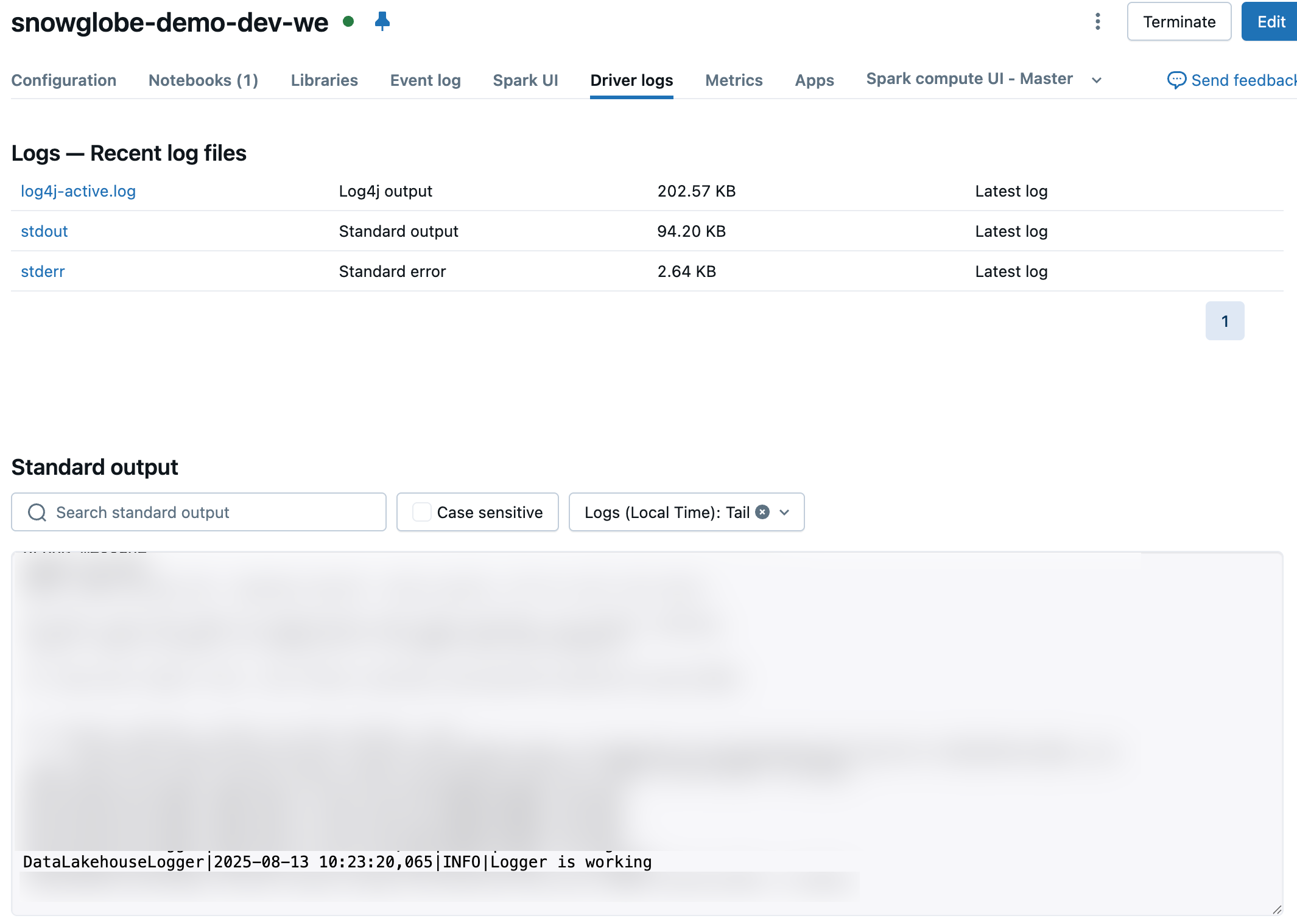Clear the Tail filter using x icon
Image resolution: width=1297 pixels, height=924 pixels.
click(762, 512)
